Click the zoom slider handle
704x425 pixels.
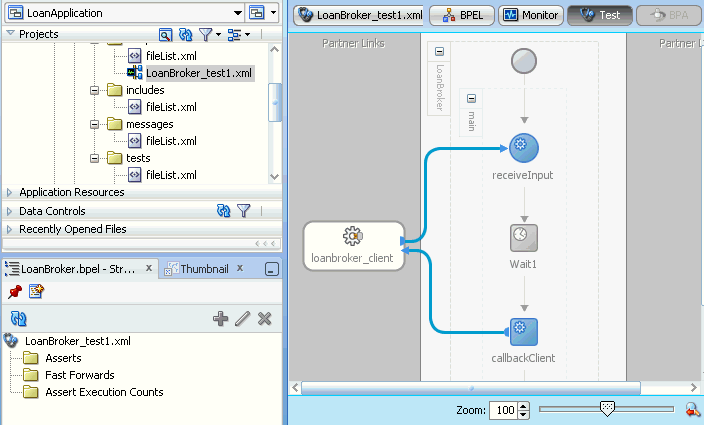607,409
